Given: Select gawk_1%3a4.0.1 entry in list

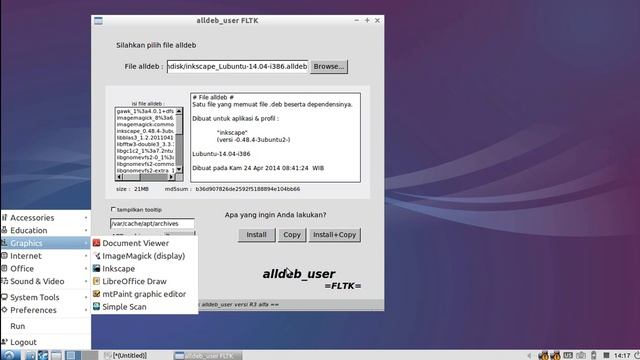Looking at the screenshot, I should coord(145,111).
